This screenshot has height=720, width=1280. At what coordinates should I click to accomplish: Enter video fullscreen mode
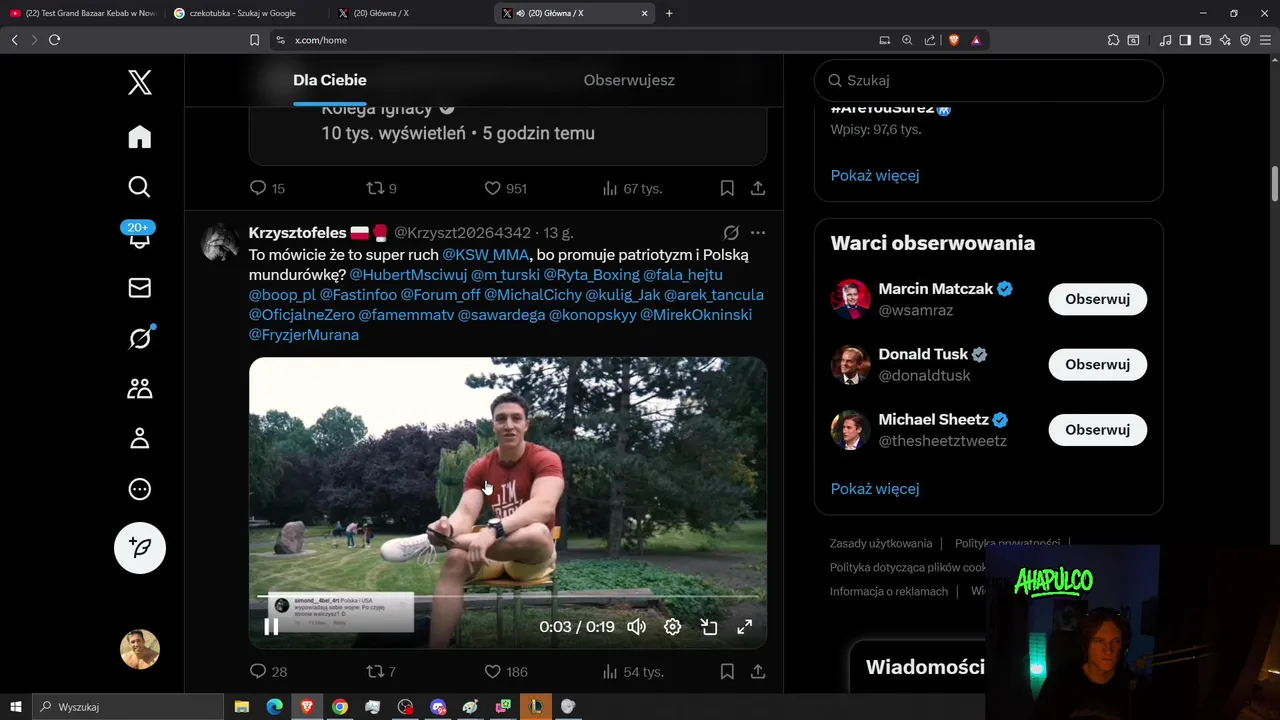(x=745, y=627)
